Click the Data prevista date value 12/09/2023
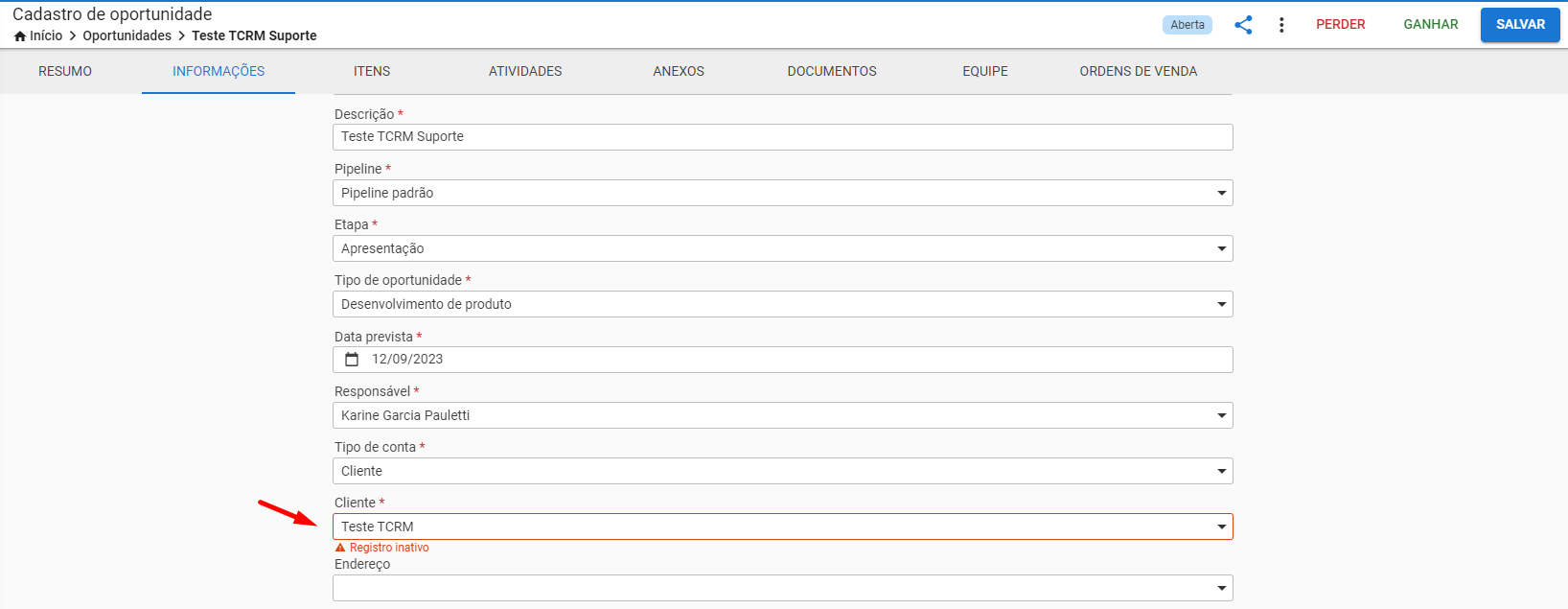 tap(407, 360)
